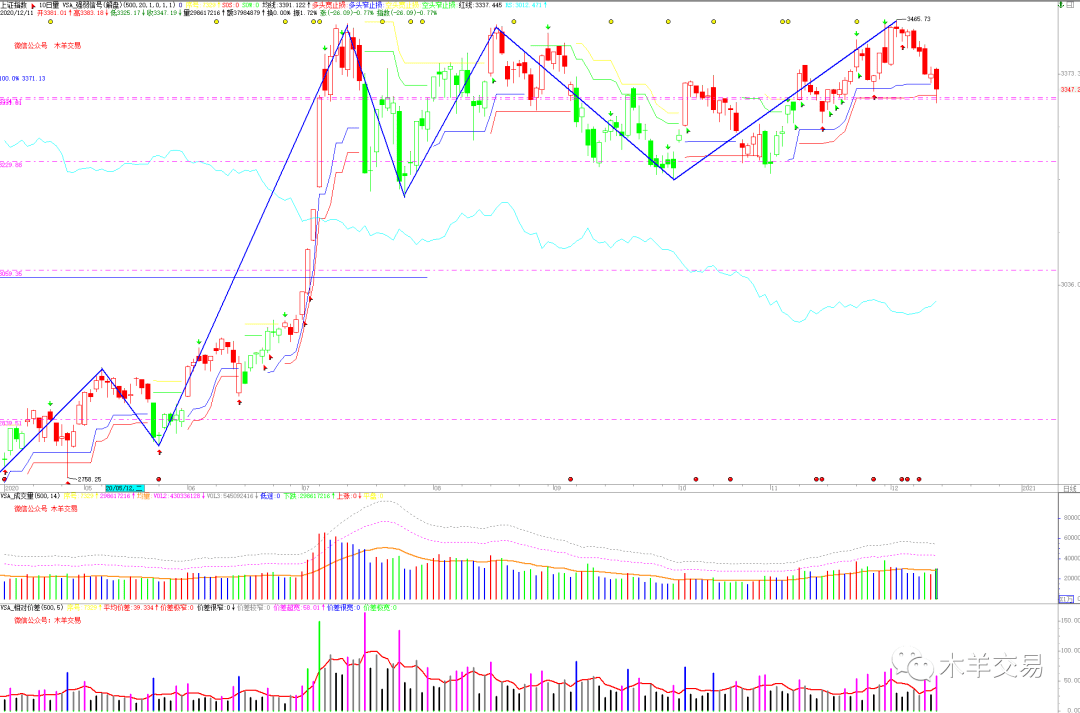Switch period using the 日线 button
The width and height of the screenshot is (1080, 713).
click(x=1069, y=488)
